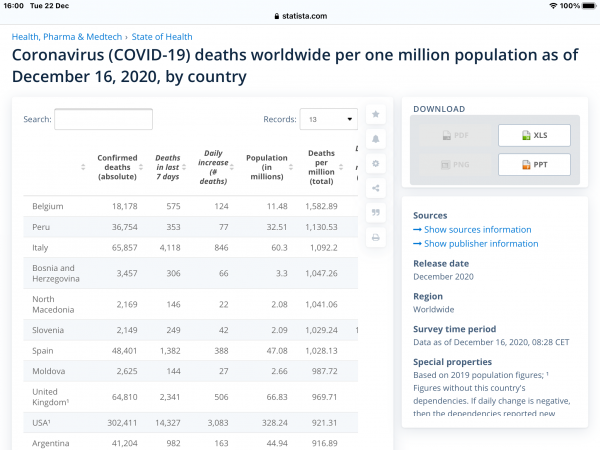This screenshot has width=600, height=450.
Task: Open the gear settings icon
Action: (x=375, y=163)
